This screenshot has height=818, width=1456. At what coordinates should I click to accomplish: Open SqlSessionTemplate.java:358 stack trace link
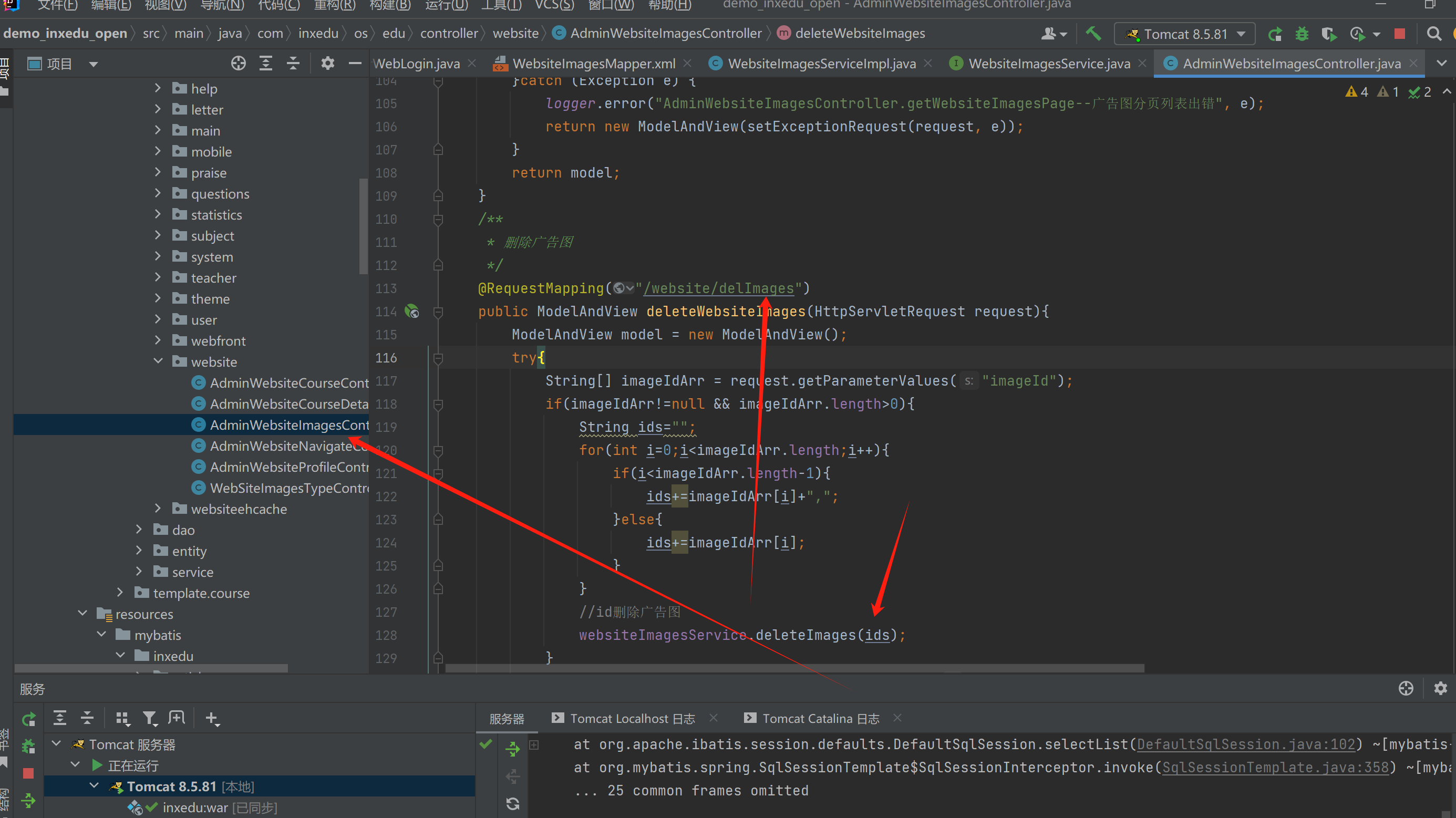click(1275, 767)
